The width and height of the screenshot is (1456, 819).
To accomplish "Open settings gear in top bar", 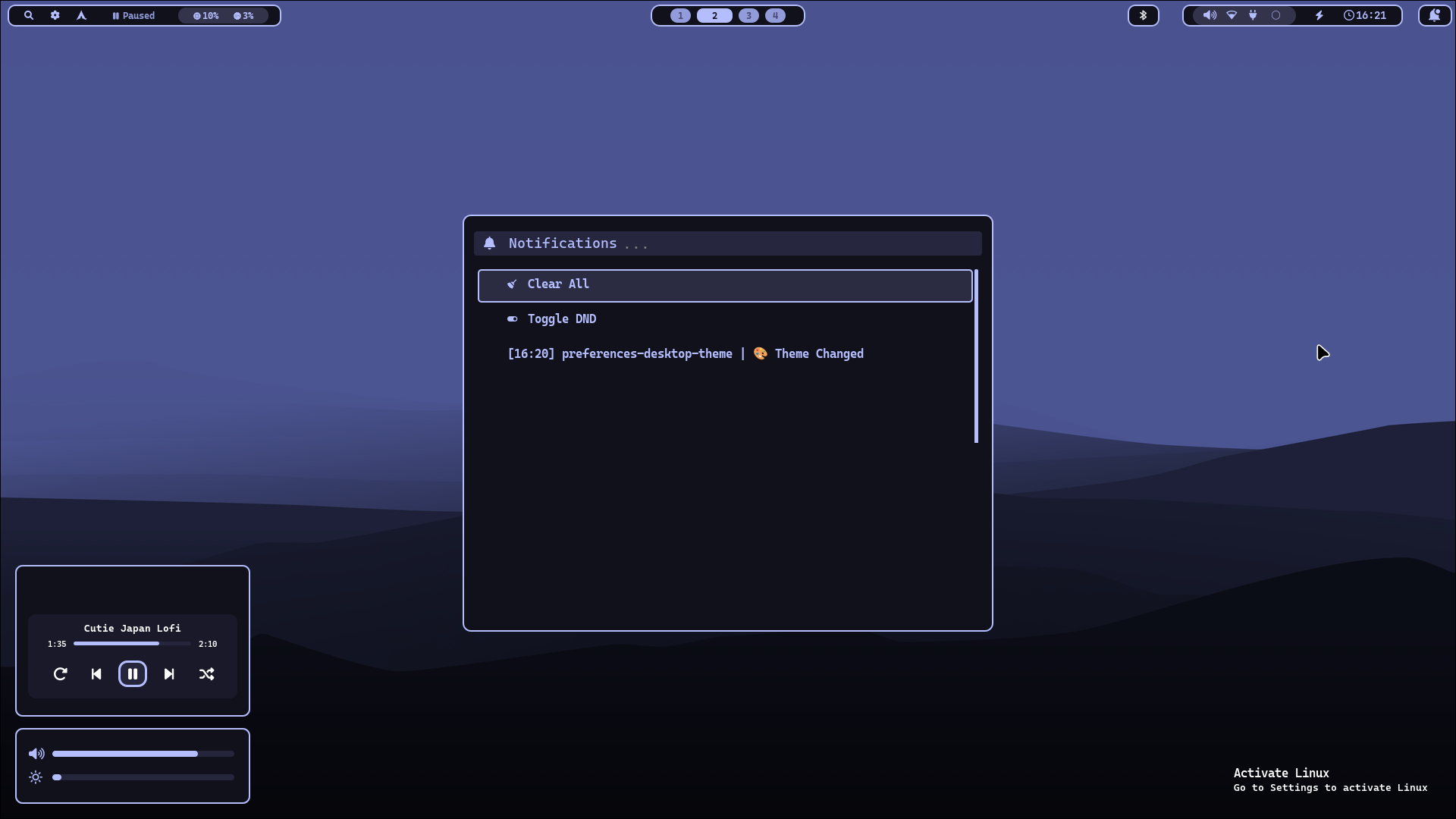I will pos(55,15).
